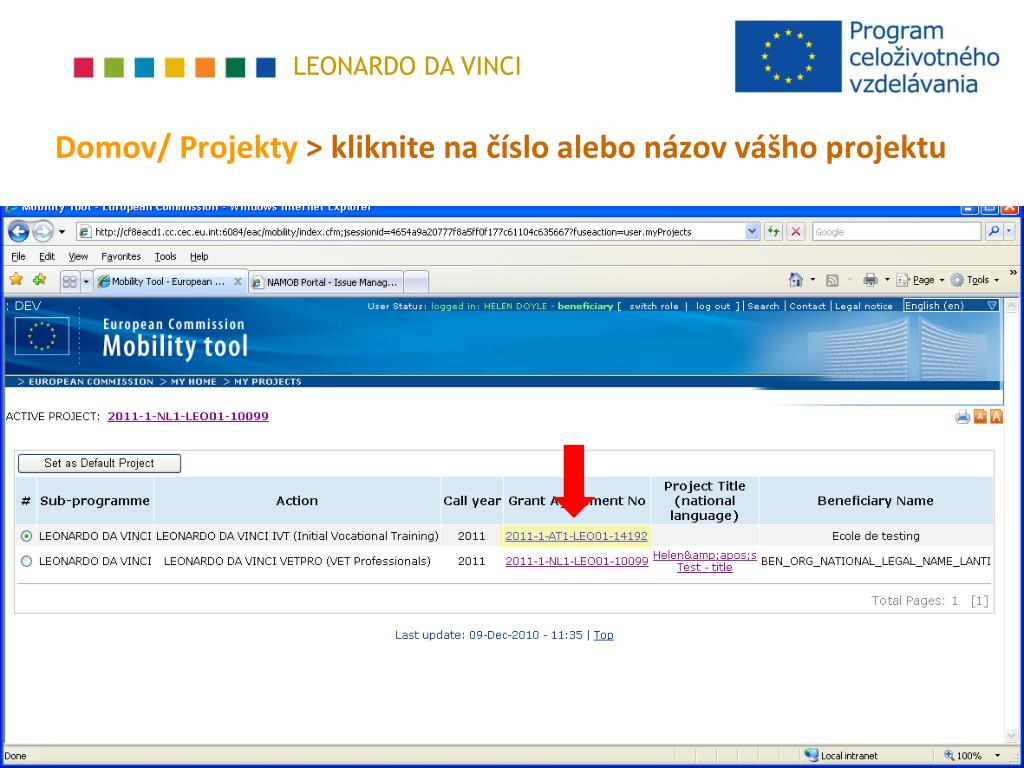Click the Local intranet zone status icon

(x=812, y=755)
